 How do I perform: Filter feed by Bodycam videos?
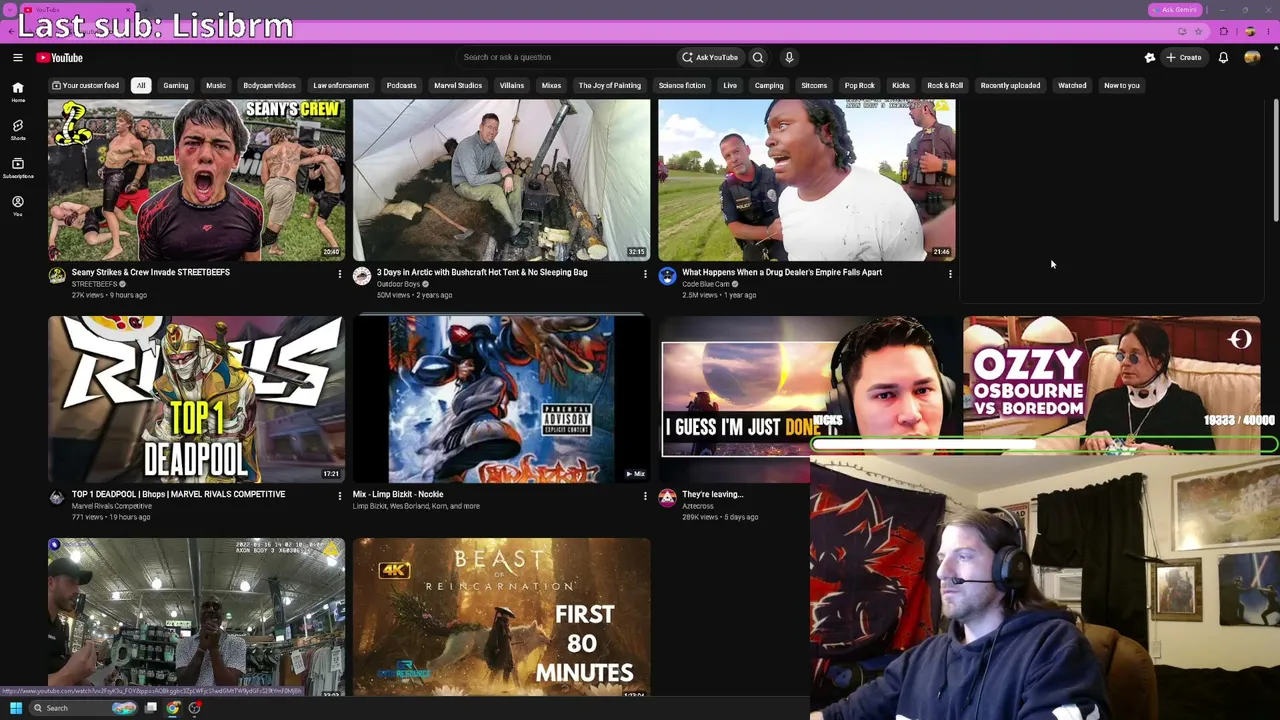coord(269,86)
